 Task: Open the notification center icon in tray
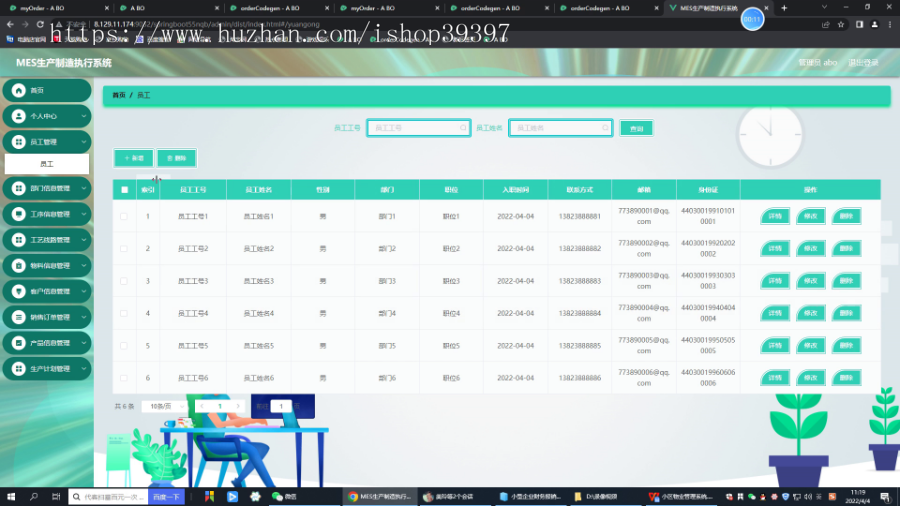885,497
